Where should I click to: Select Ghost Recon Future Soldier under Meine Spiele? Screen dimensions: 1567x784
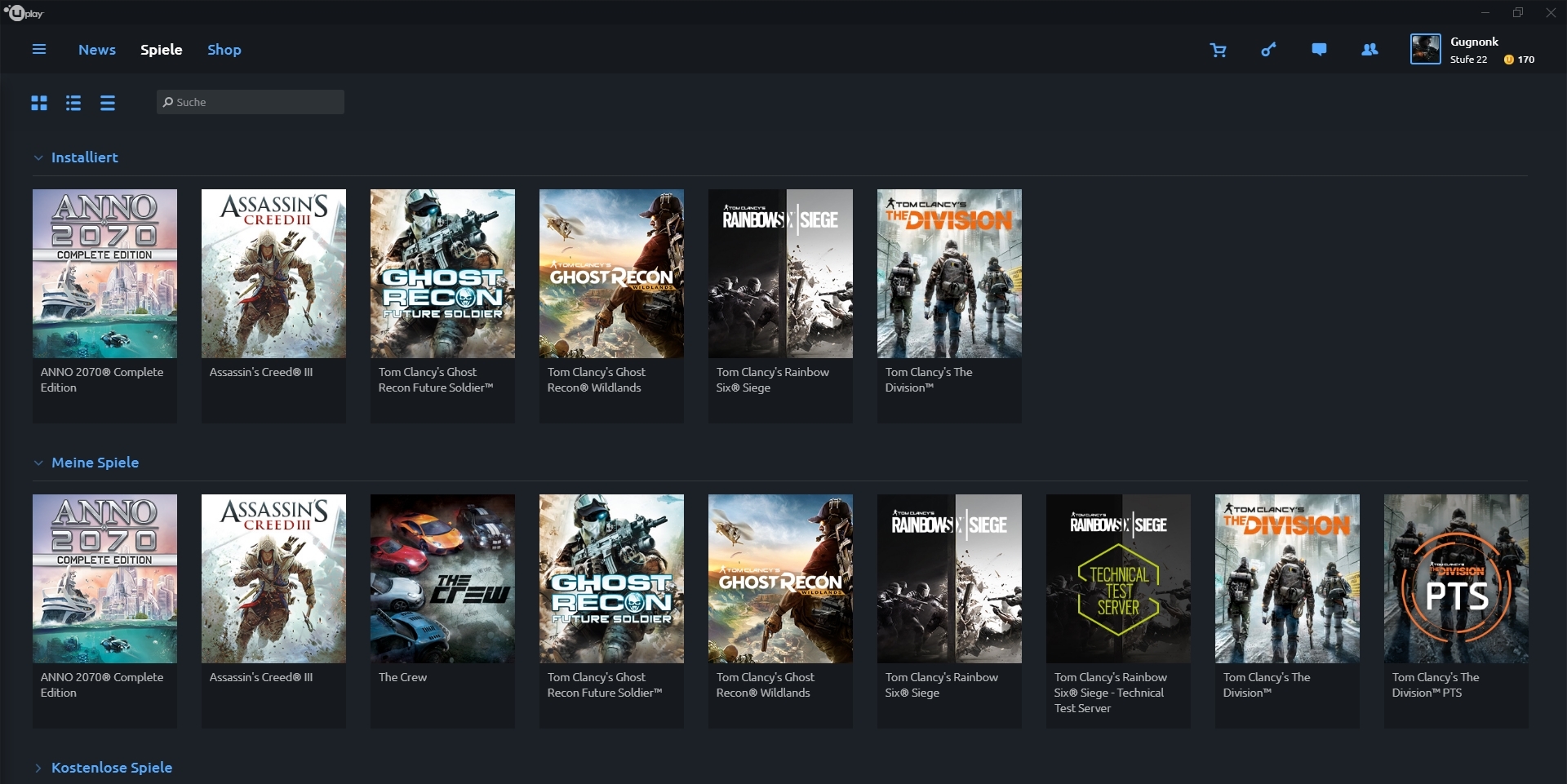[x=611, y=578]
